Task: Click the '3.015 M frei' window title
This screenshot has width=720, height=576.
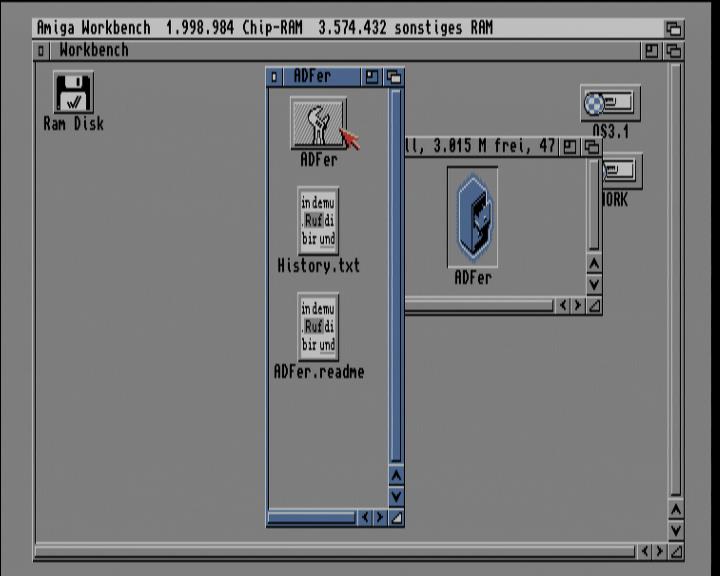Action: [480, 147]
